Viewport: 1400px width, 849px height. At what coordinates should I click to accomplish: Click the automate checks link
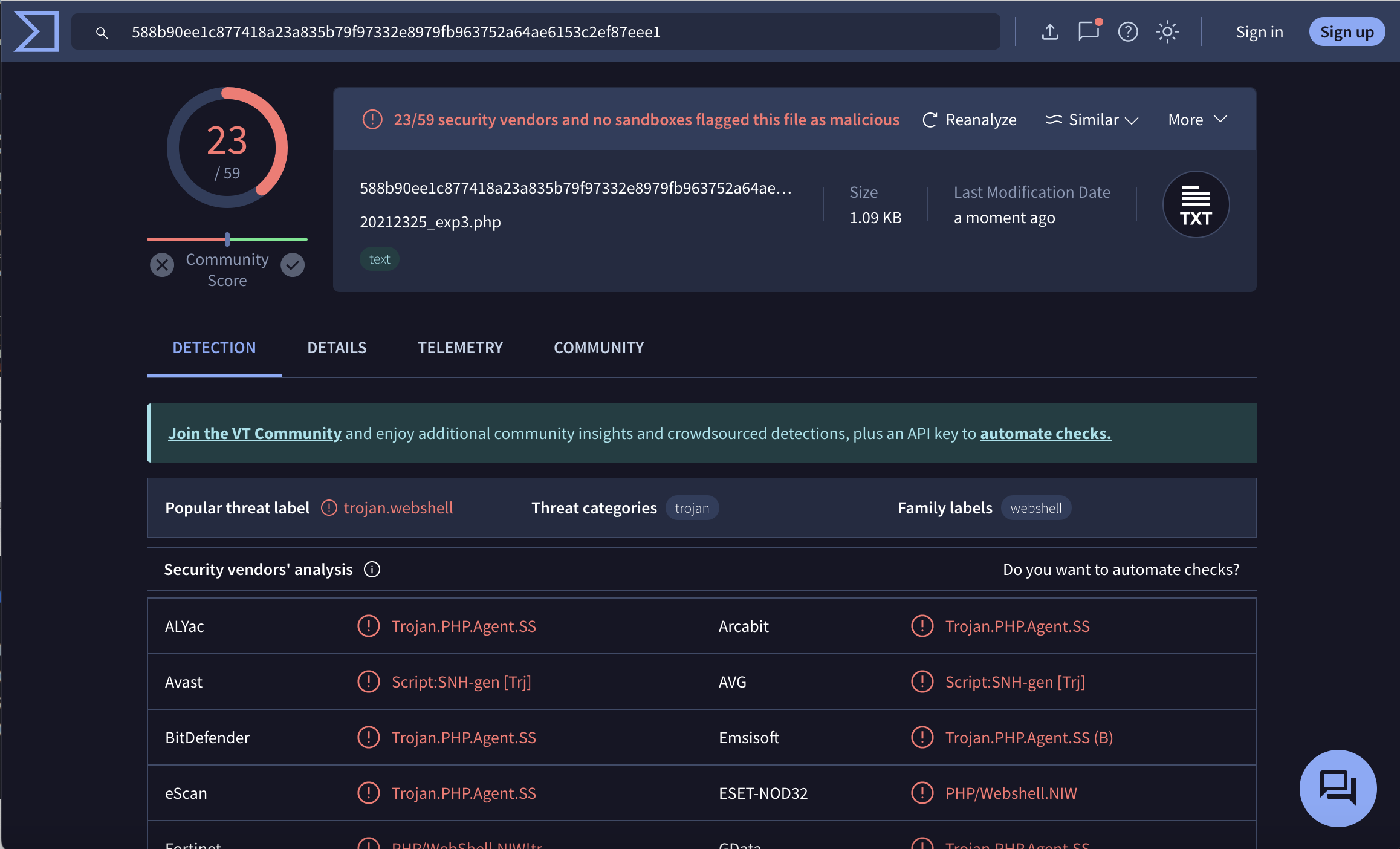(1045, 434)
